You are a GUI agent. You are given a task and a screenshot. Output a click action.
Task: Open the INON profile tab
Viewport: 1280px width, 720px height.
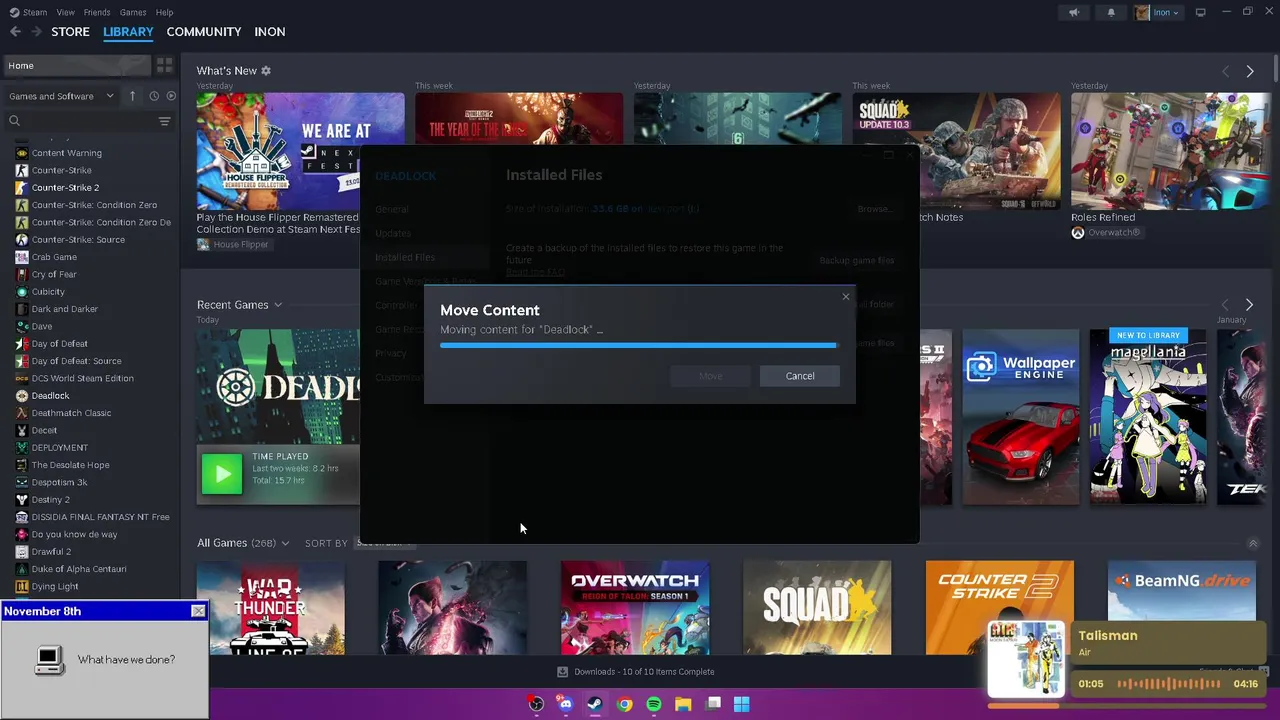(270, 32)
